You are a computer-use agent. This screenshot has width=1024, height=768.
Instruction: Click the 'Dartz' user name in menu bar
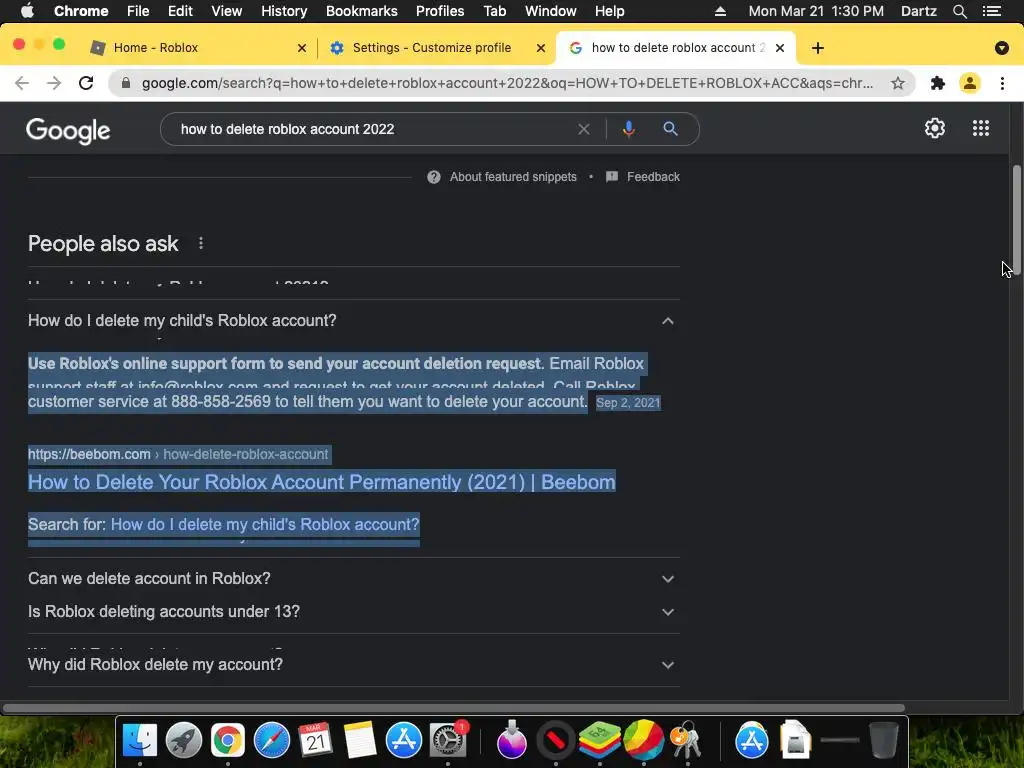pyautogui.click(x=918, y=11)
